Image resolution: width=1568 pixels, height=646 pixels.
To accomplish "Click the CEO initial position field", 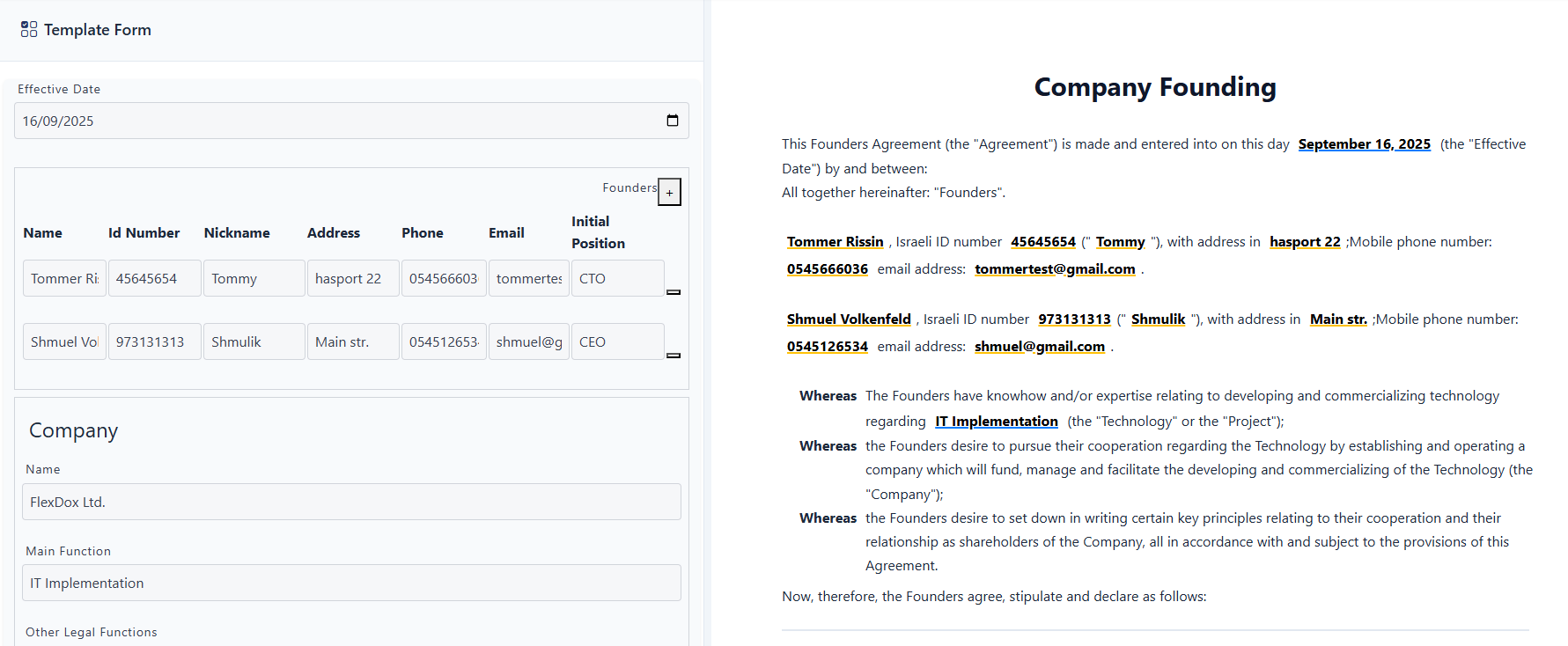I will (617, 341).
